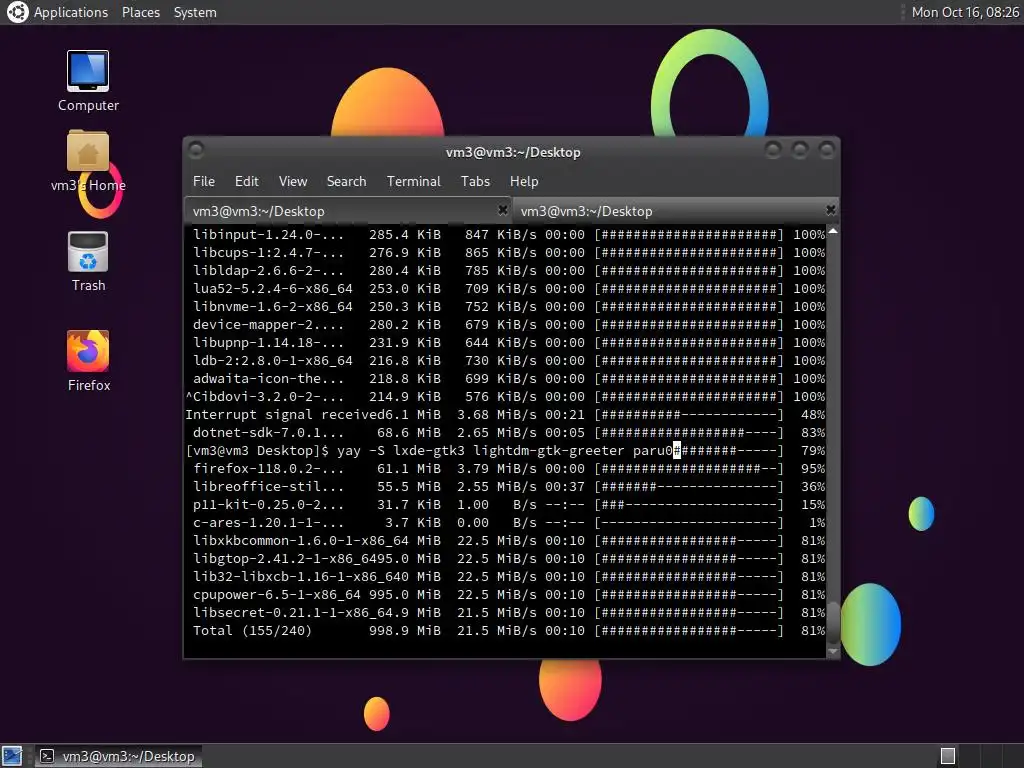Switch to the second terminal tab
This screenshot has height=768, width=1024.
point(675,211)
